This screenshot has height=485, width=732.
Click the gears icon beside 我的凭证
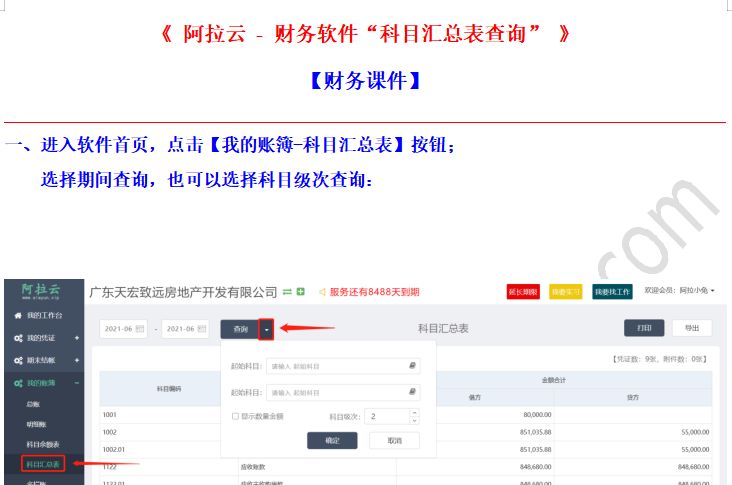pyautogui.click(x=18, y=338)
